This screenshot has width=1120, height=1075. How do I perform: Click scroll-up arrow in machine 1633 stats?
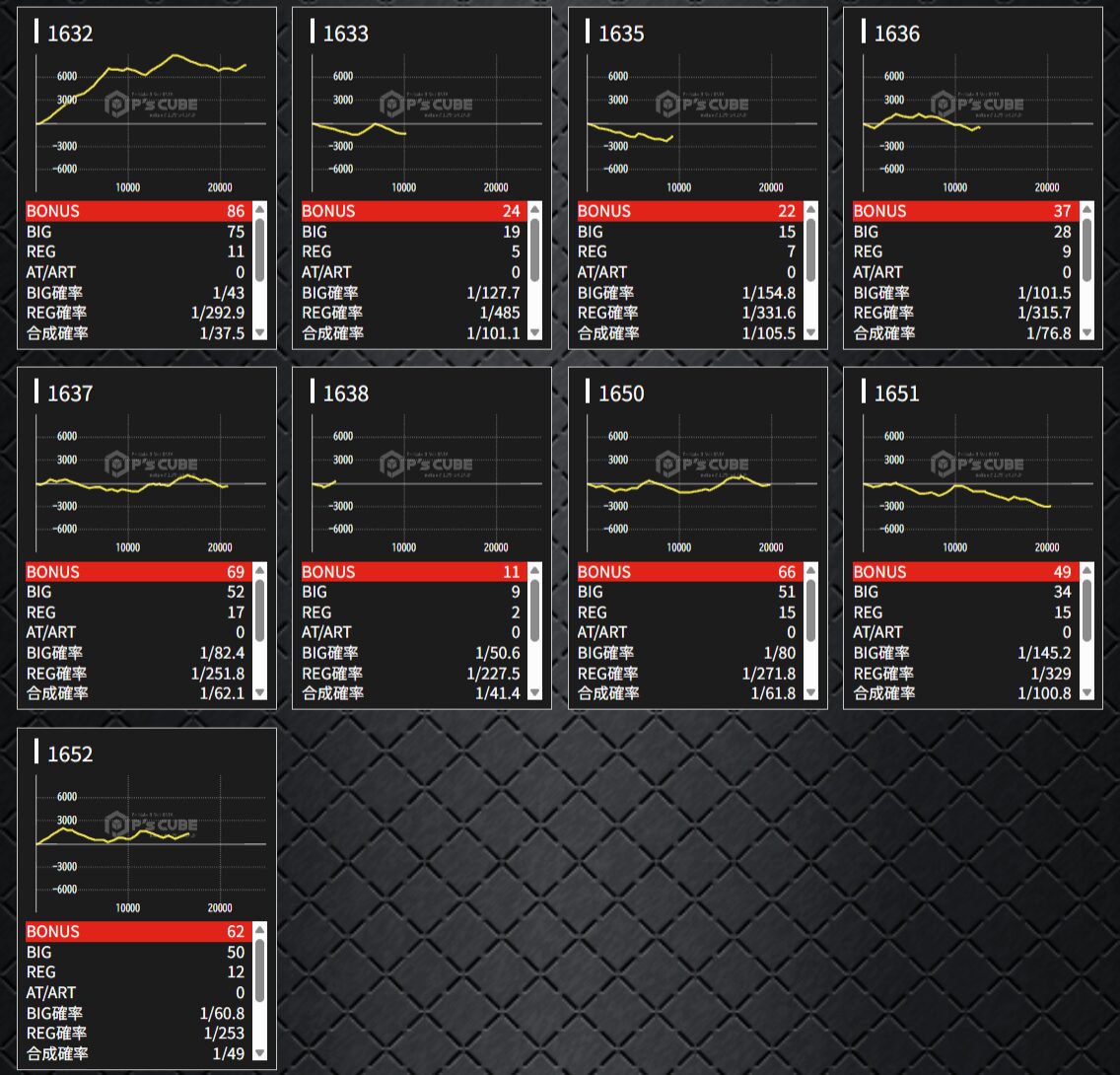[x=534, y=209]
